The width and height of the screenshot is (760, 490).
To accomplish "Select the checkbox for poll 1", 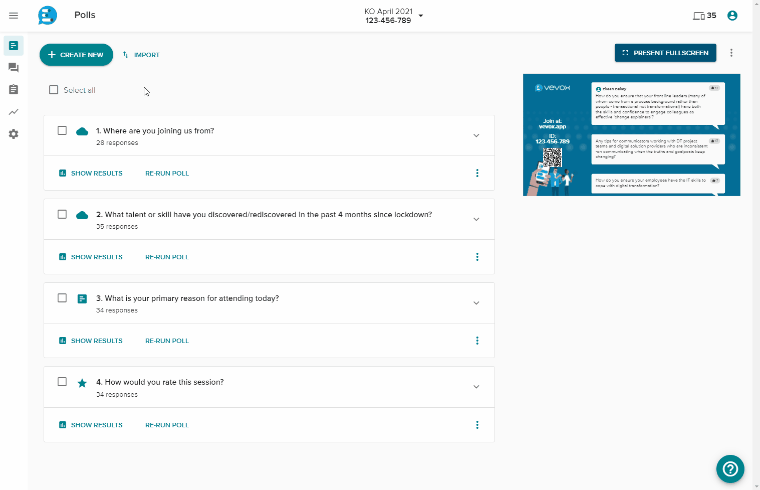I will click(x=62, y=130).
